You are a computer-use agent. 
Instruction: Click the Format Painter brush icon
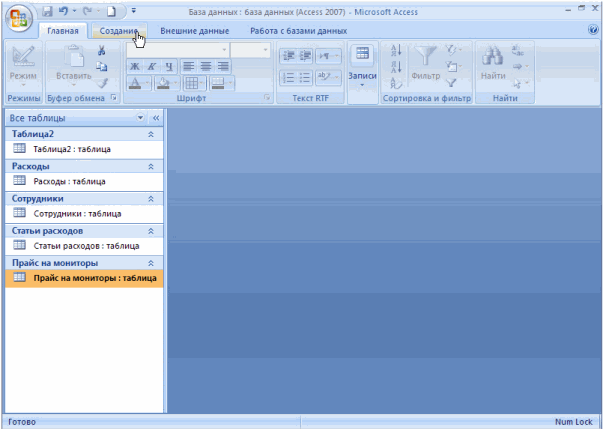(x=102, y=83)
